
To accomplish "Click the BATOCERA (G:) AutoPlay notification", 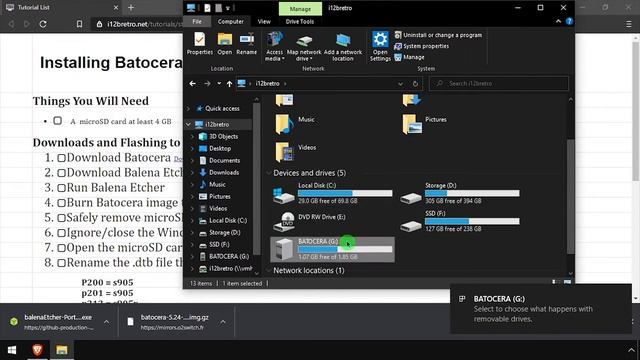I will (x=541, y=309).
